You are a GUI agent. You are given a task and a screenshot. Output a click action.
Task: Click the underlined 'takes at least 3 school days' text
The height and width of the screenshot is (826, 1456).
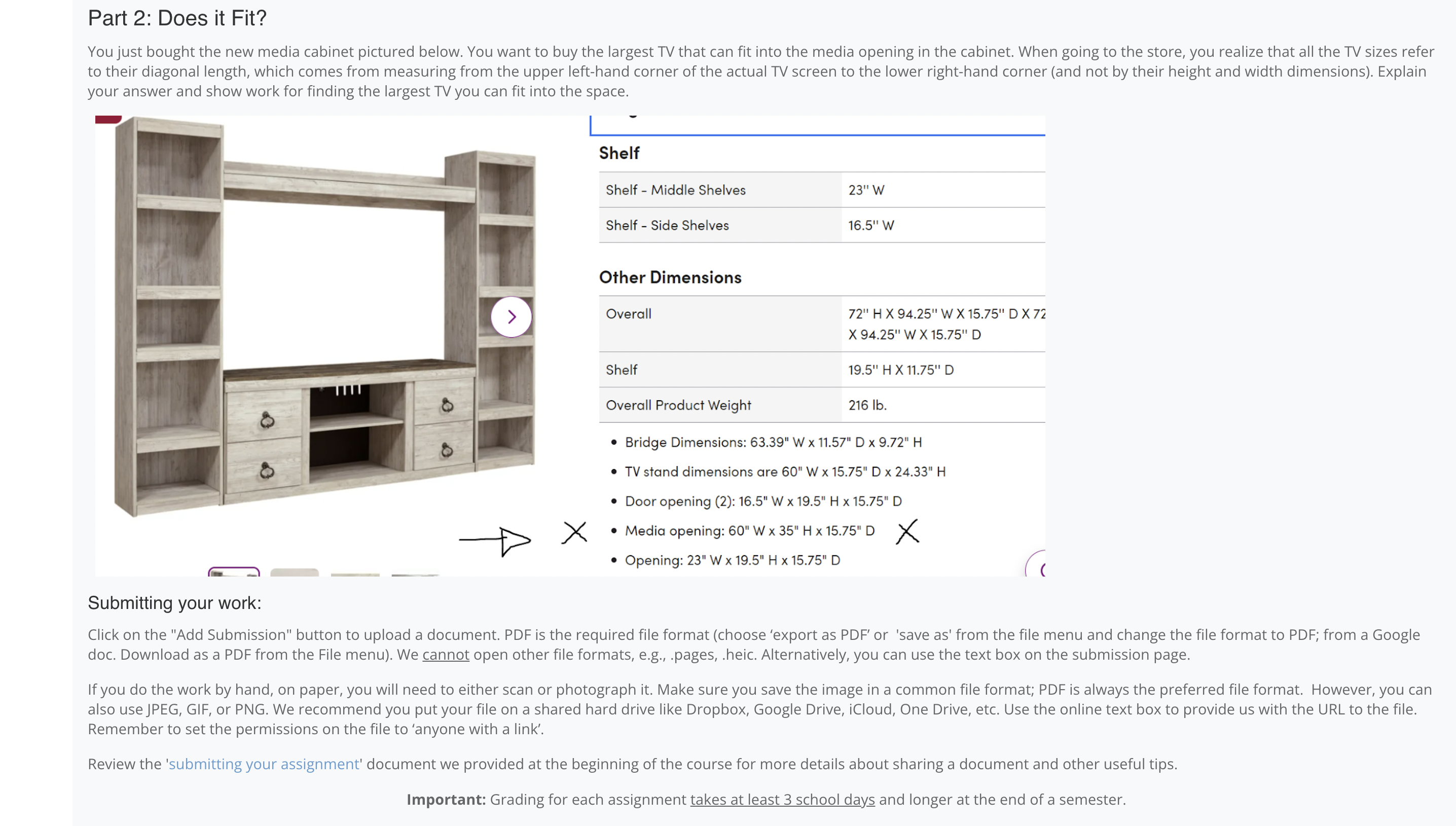(x=782, y=799)
